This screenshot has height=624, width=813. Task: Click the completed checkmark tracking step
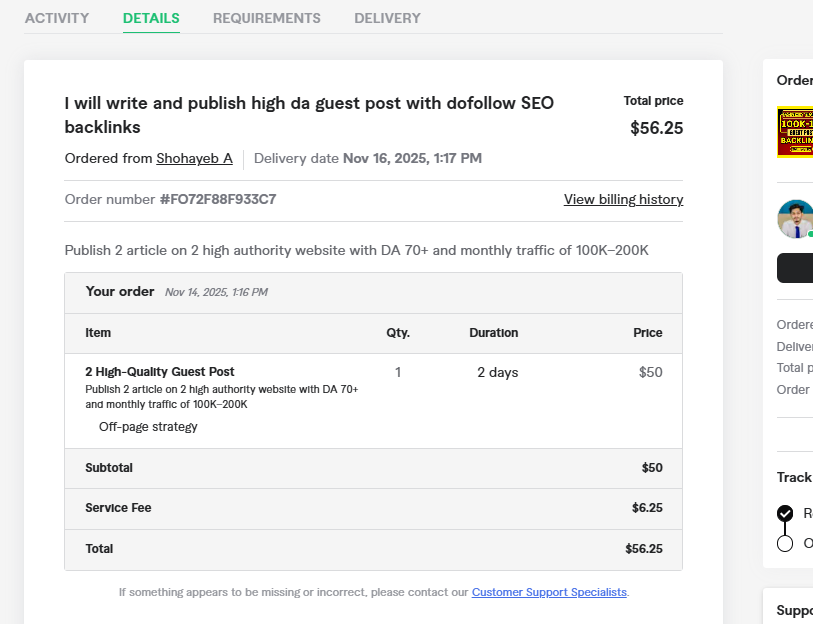pos(785,513)
